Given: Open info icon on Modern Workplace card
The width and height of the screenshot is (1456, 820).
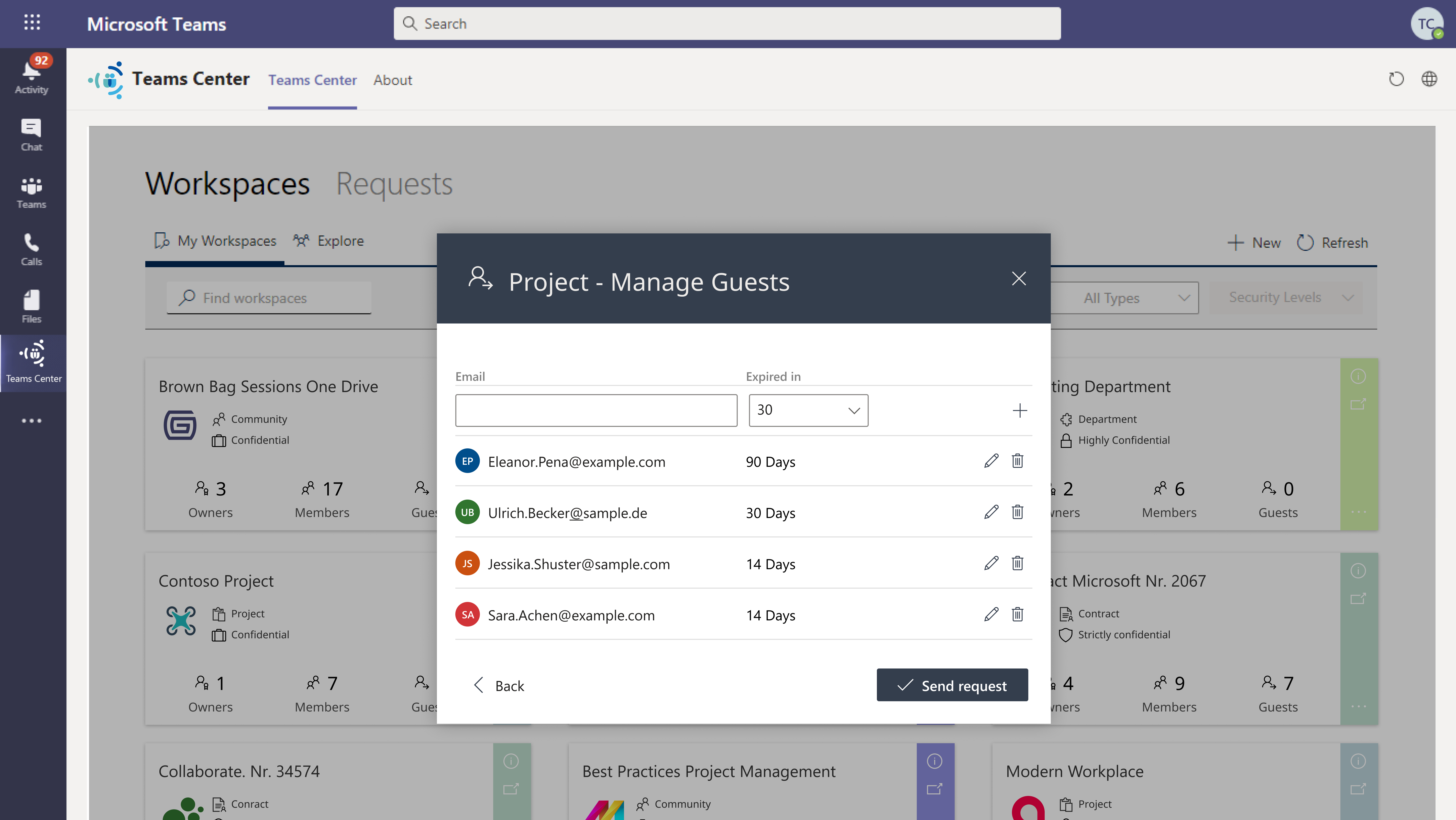Looking at the screenshot, I should coord(1358,762).
